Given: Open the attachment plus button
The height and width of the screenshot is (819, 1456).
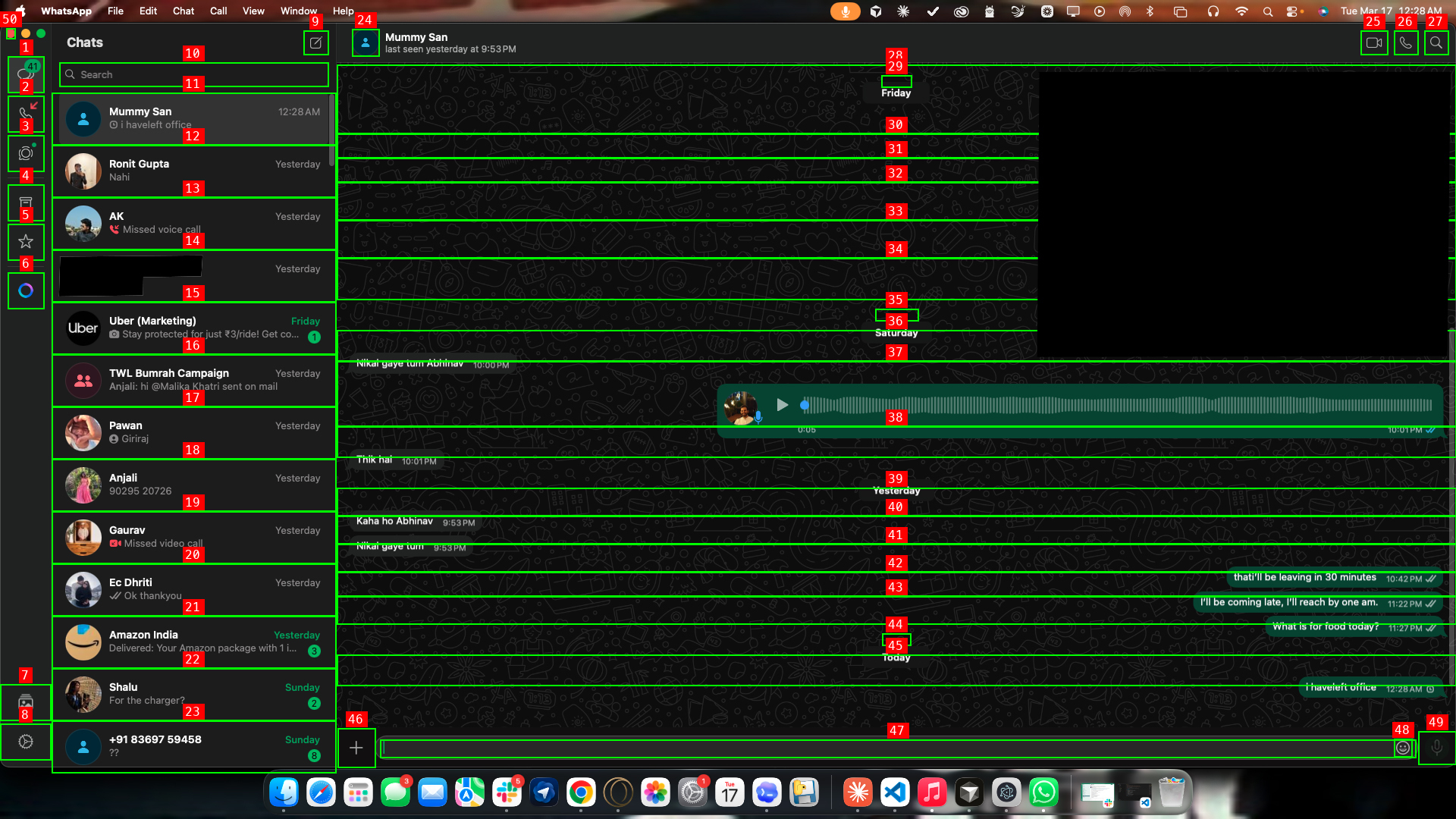Looking at the screenshot, I should tap(356, 748).
